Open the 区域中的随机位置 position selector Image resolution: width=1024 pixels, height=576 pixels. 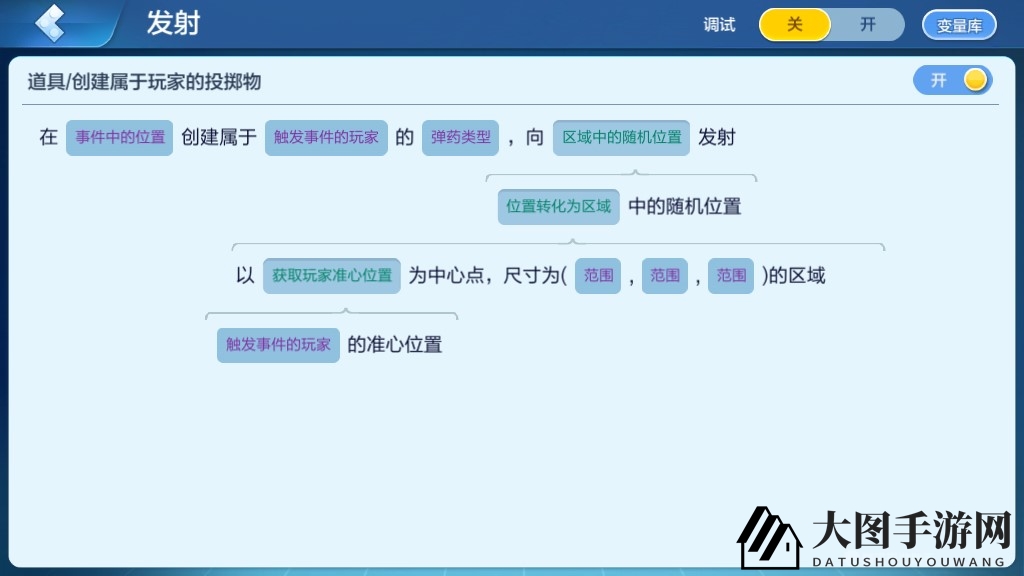[x=620, y=138]
